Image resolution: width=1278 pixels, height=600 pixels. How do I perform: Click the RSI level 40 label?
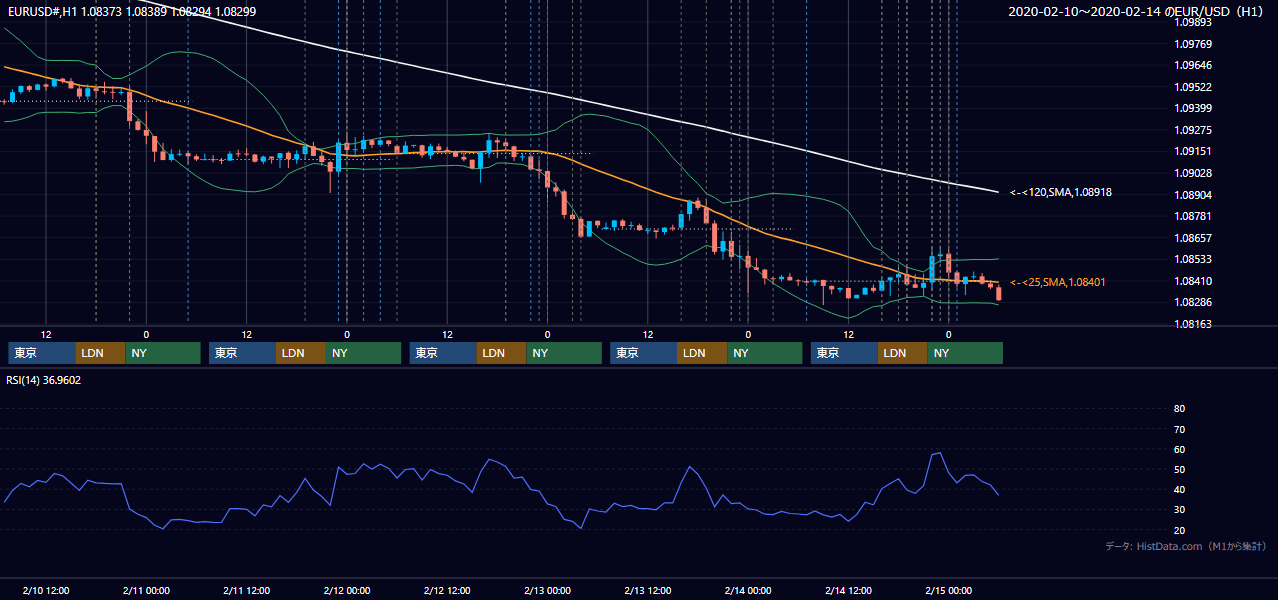[1179, 489]
